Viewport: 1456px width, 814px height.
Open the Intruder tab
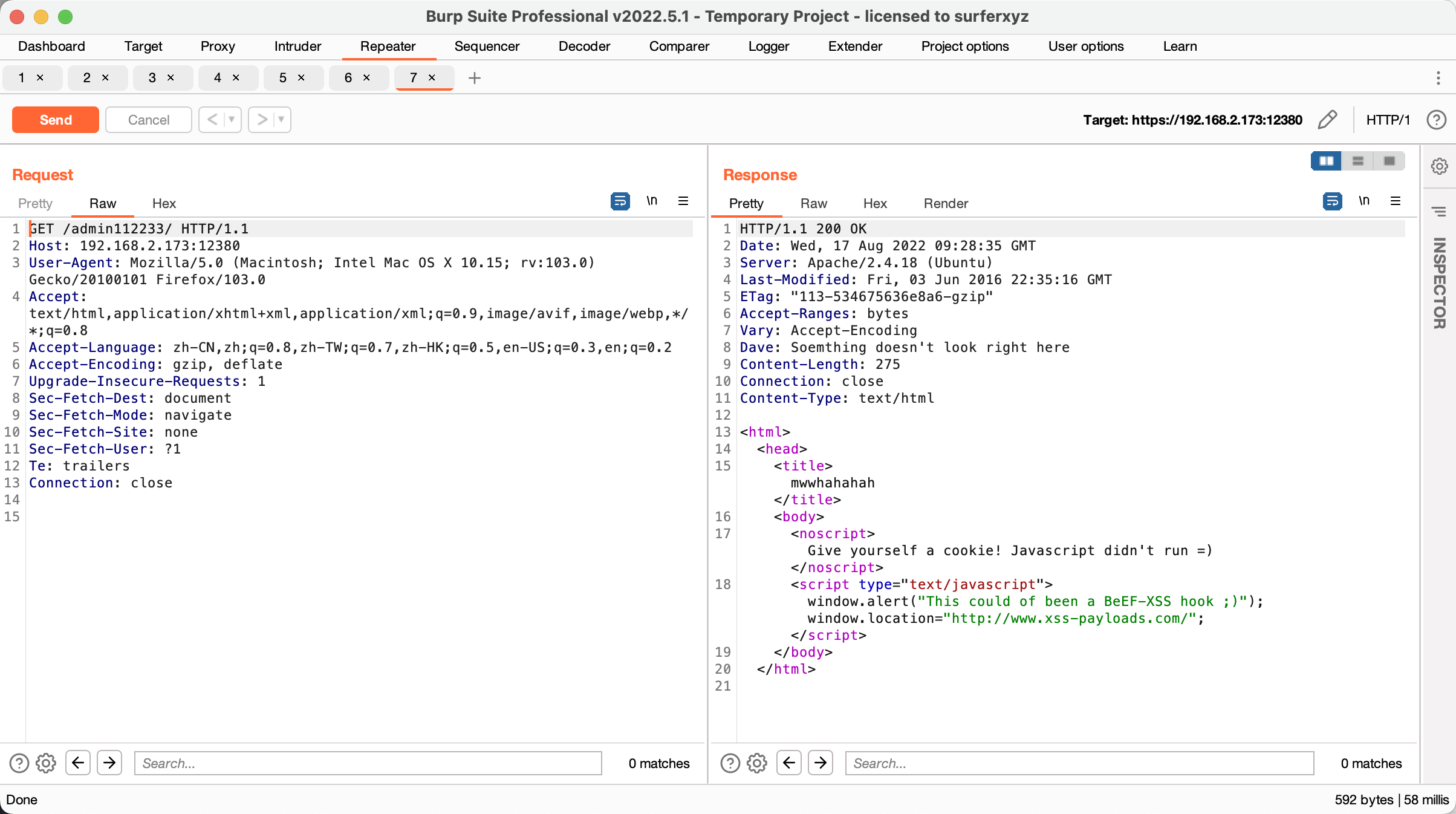coord(297,47)
